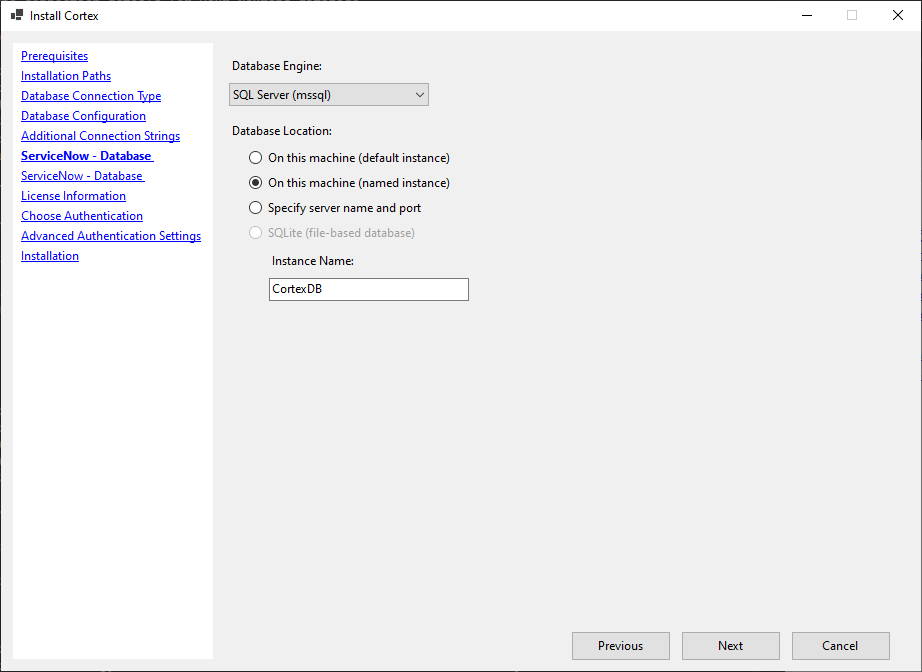The height and width of the screenshot is (672, 922).
Task: Cancel the Cortex installation
Action: 840,645
